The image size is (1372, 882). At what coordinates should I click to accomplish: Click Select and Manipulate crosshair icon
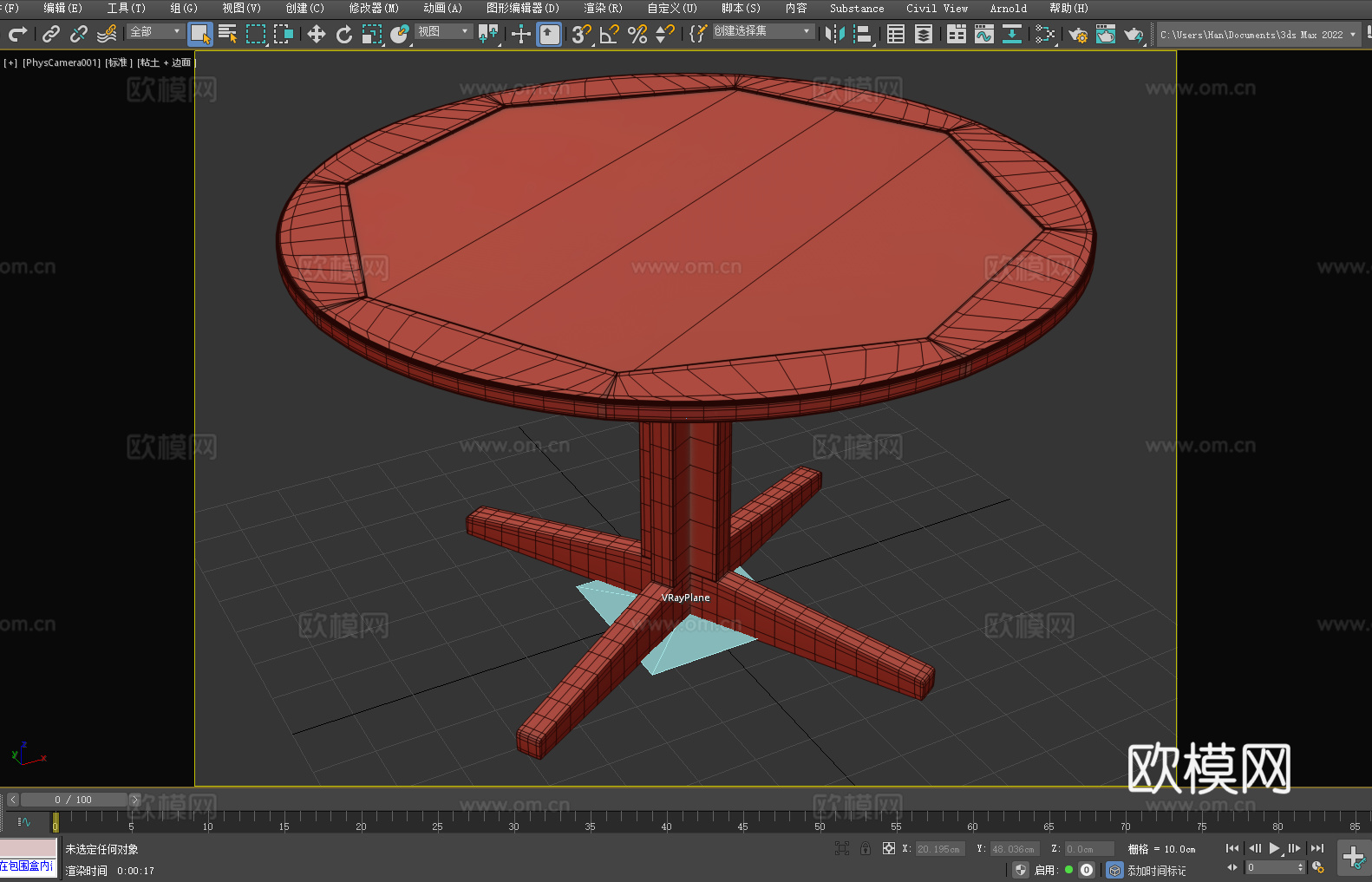click(521, 35)
